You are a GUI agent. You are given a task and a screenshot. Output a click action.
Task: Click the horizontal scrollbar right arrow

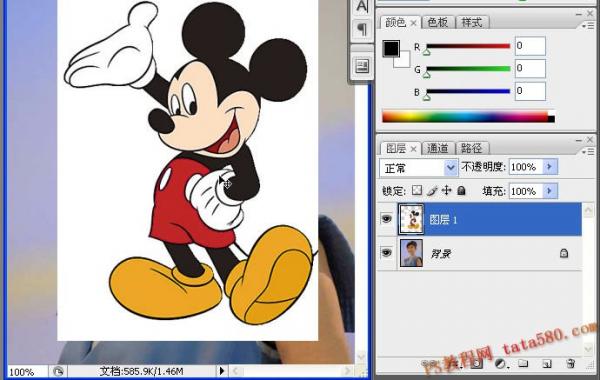pos(347,371)
